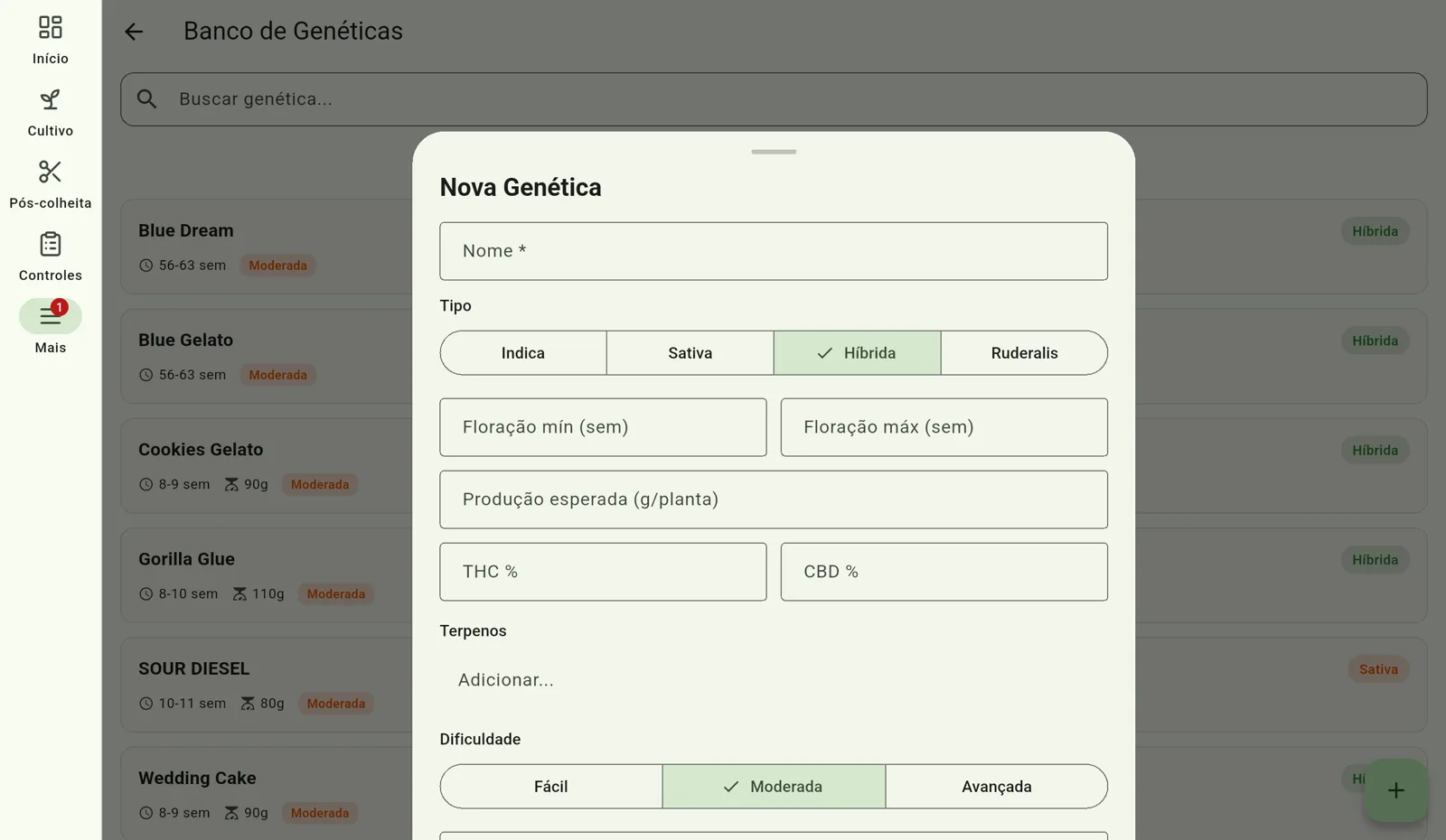Select Indica type
This screenshot has height=840, width=1446.
tap(523, 353)
